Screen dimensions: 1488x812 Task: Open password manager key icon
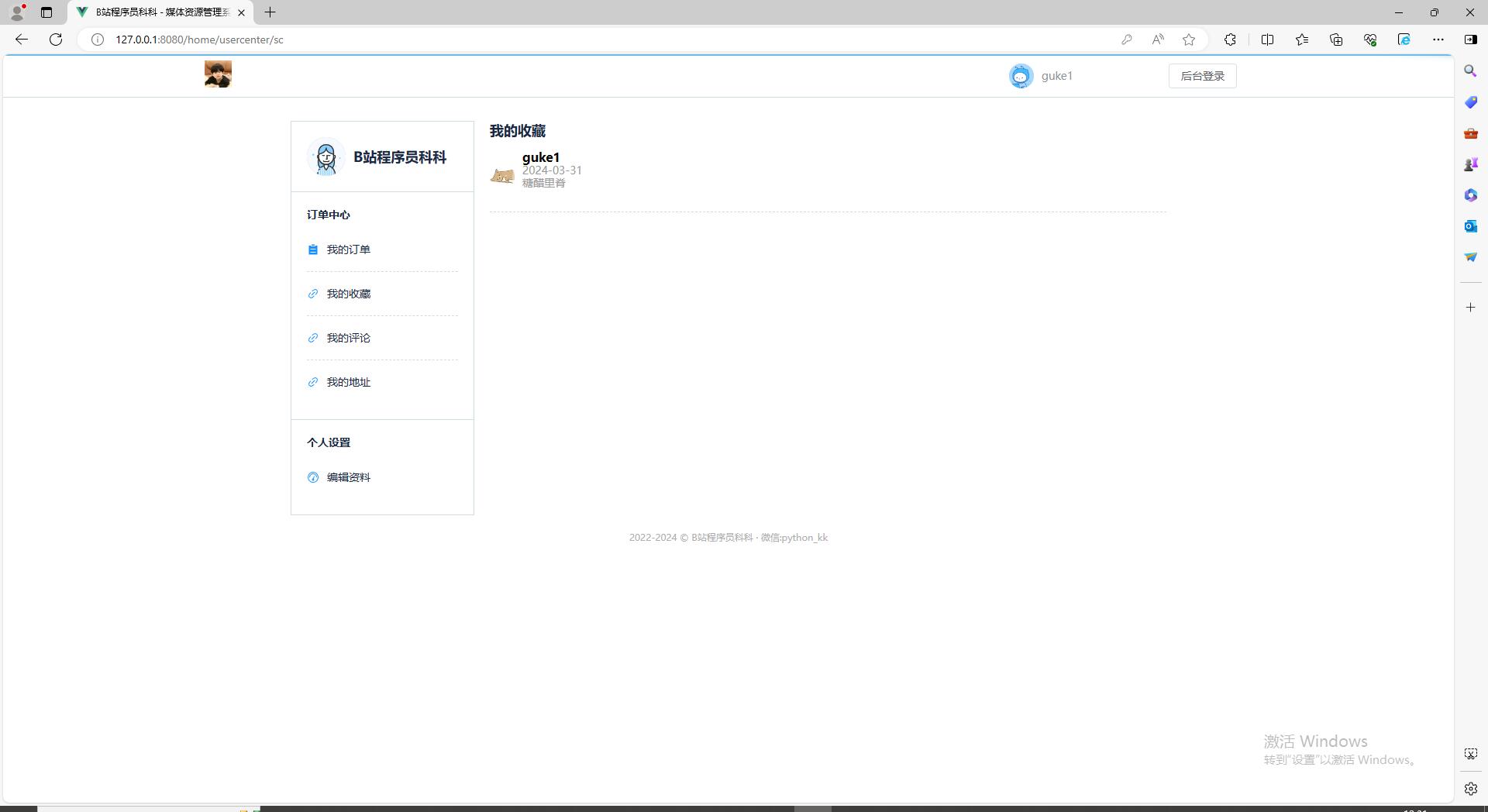[x=1127, y=40]
